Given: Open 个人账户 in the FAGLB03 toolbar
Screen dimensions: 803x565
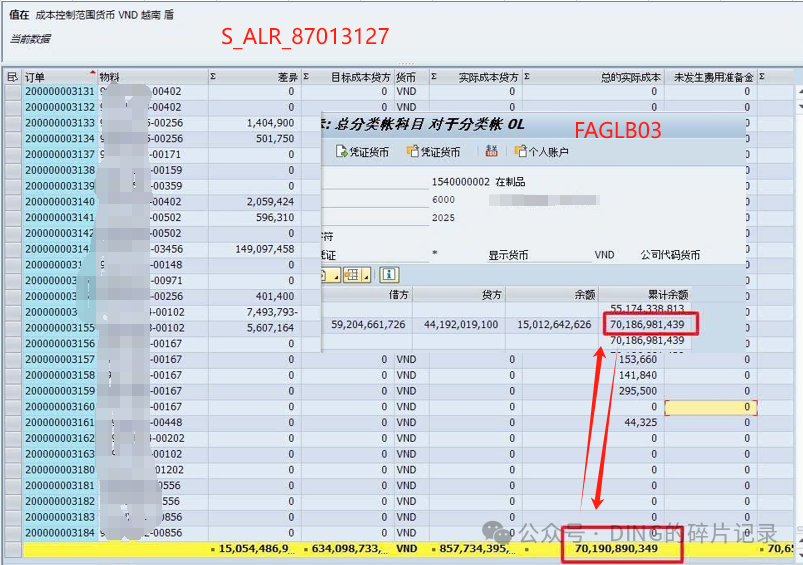Looking at the screenshot, I should pos(542,152).
